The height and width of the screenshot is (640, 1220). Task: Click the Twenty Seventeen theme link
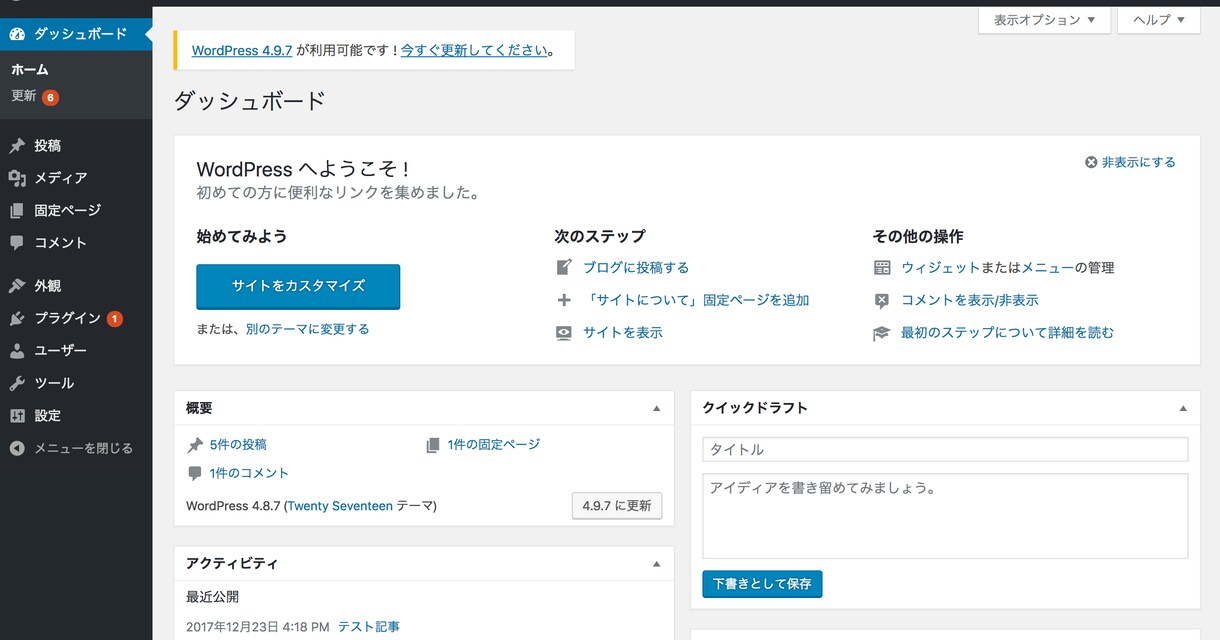point(340,506)
